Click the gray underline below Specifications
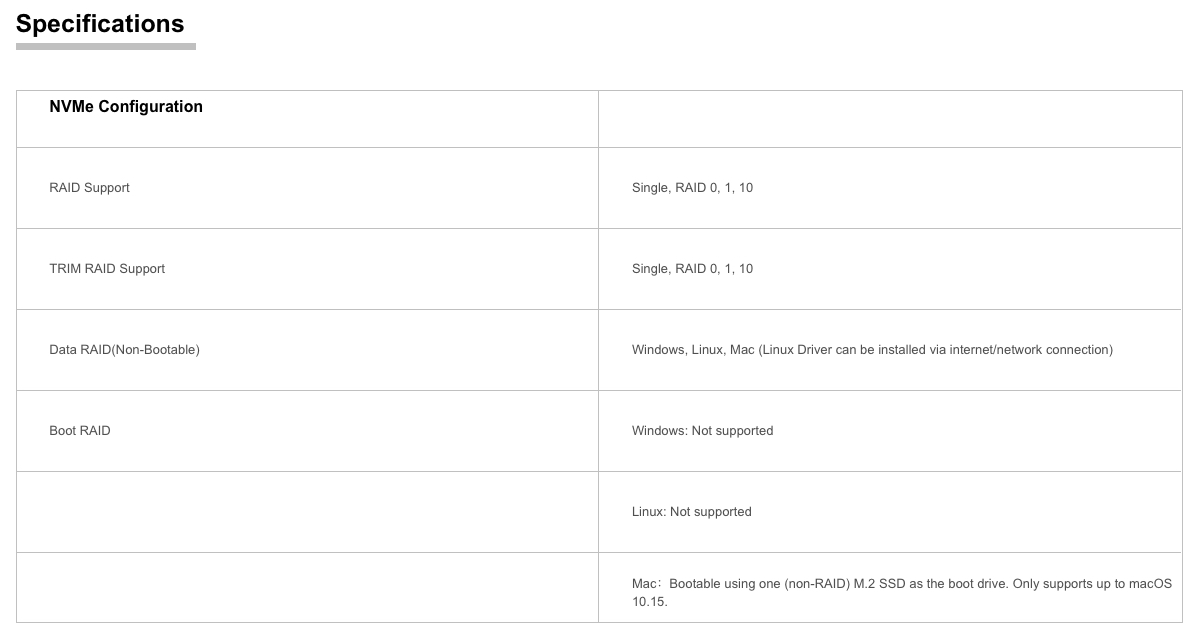Screen dimensions: 1195x639 pos(106,47)
